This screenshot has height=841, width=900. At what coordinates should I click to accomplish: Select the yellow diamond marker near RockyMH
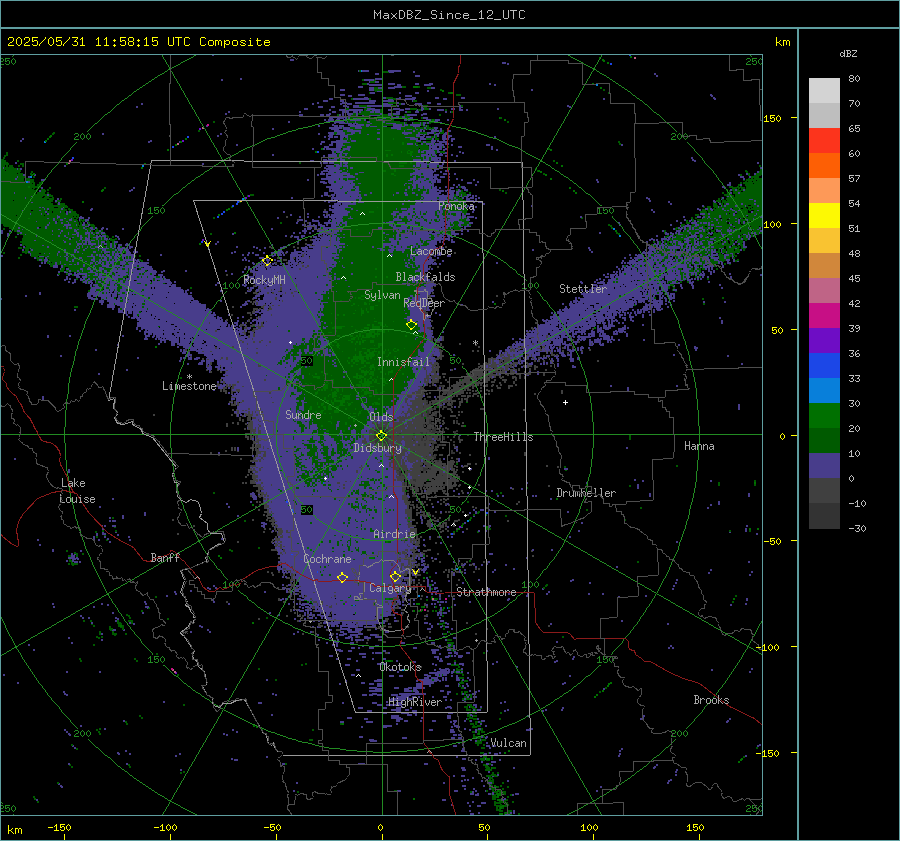(x=267, y=261)
